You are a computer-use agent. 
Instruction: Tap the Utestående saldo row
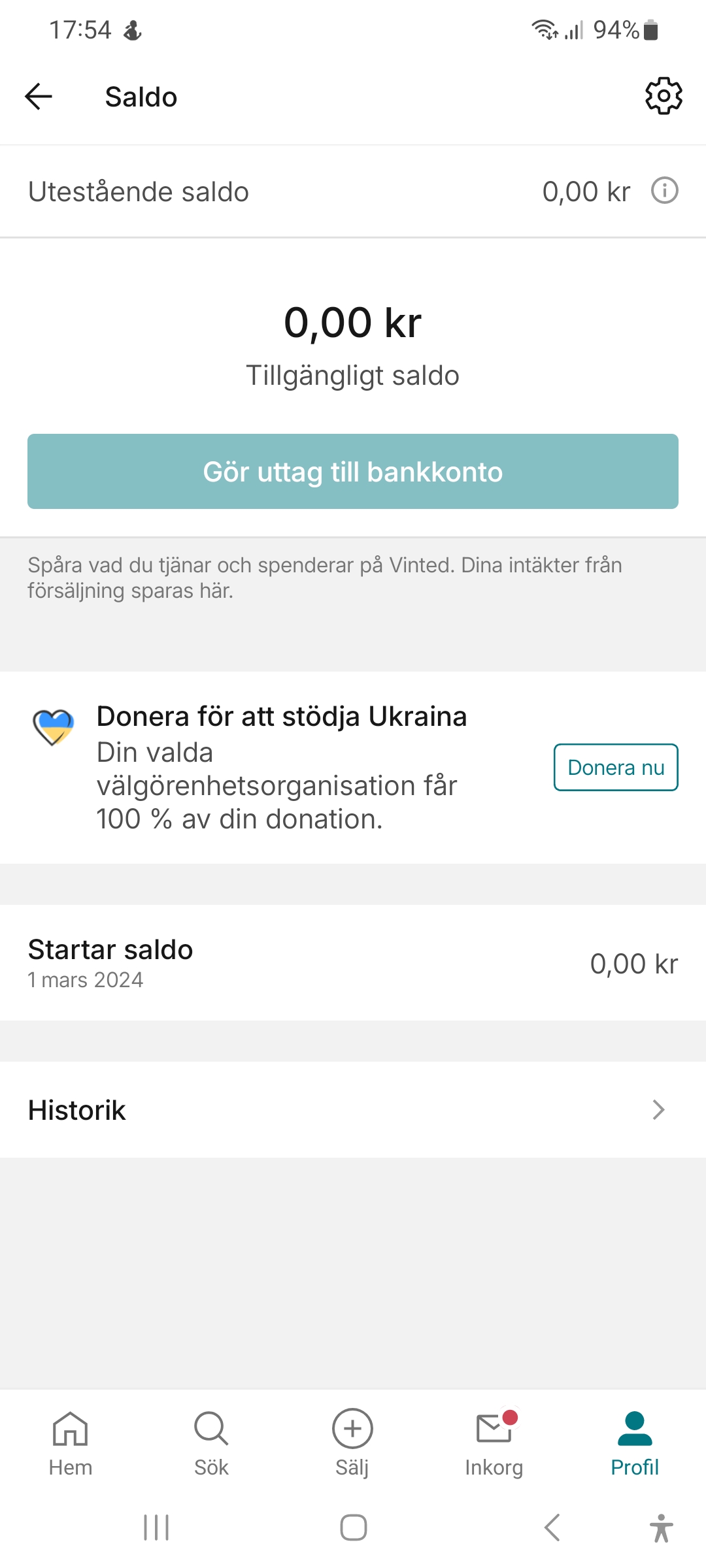pos(261,191)
